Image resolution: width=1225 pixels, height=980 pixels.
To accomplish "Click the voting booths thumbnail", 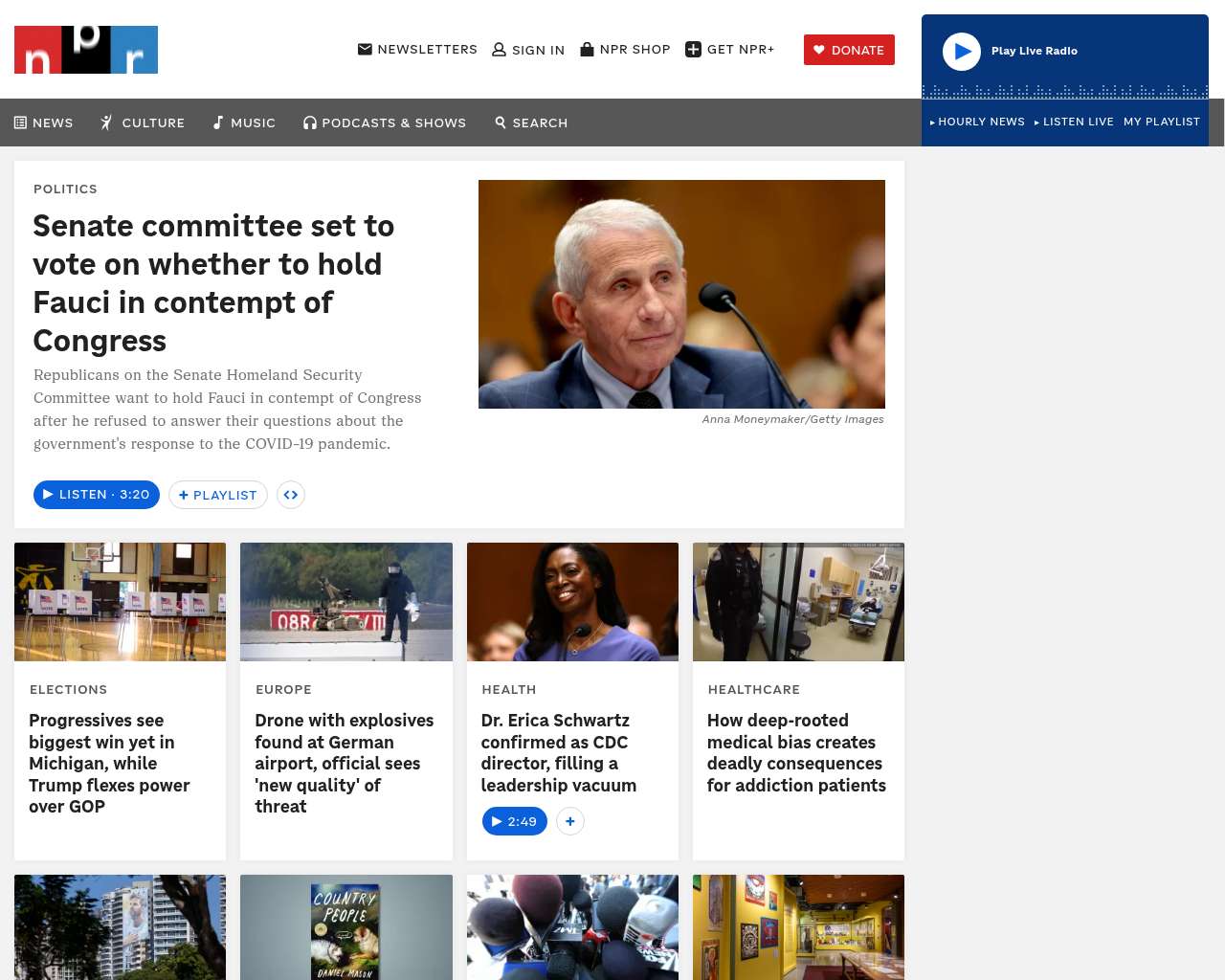I will (121, 602).
